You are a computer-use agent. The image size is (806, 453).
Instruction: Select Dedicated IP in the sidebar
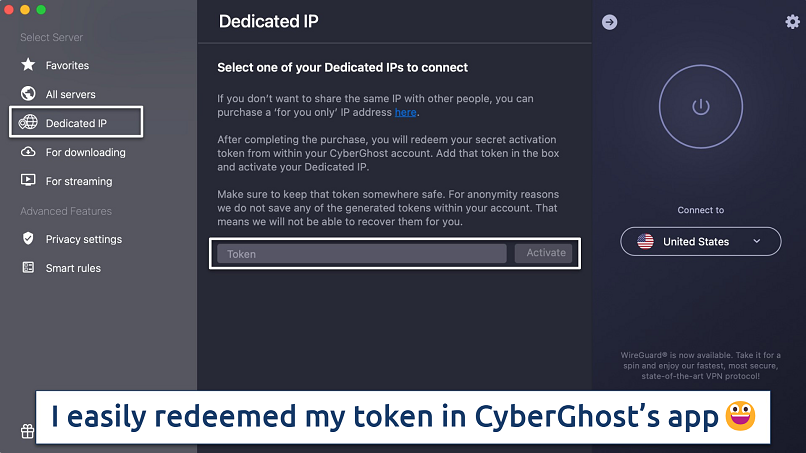[x=76, y=123]
